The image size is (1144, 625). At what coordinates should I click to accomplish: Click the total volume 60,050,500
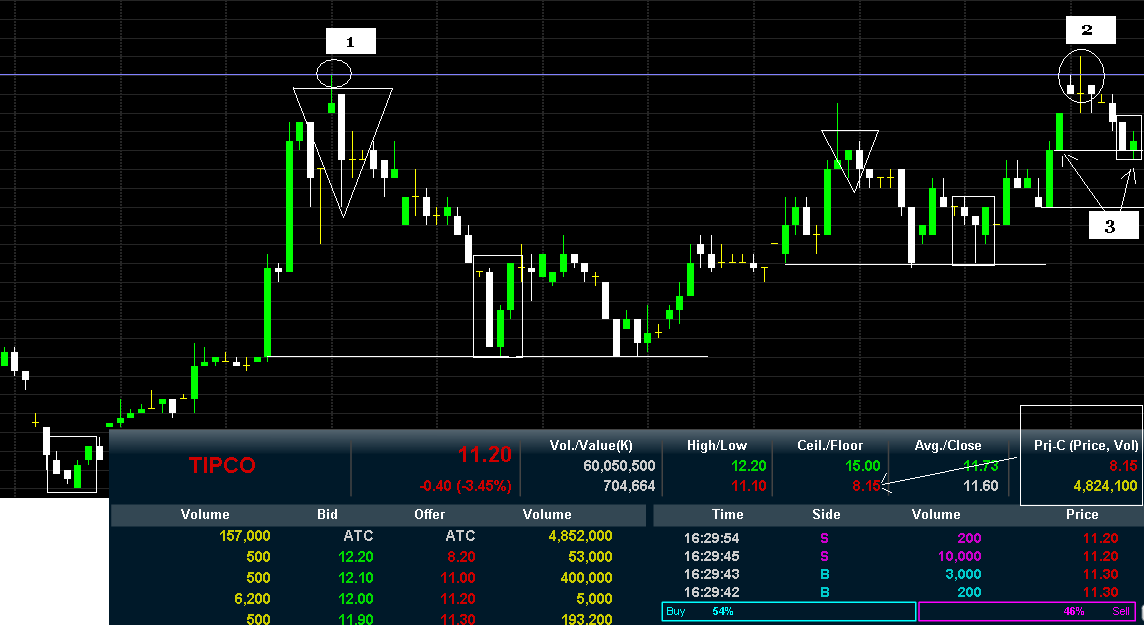pyautogui.click(x=619, y=465)
